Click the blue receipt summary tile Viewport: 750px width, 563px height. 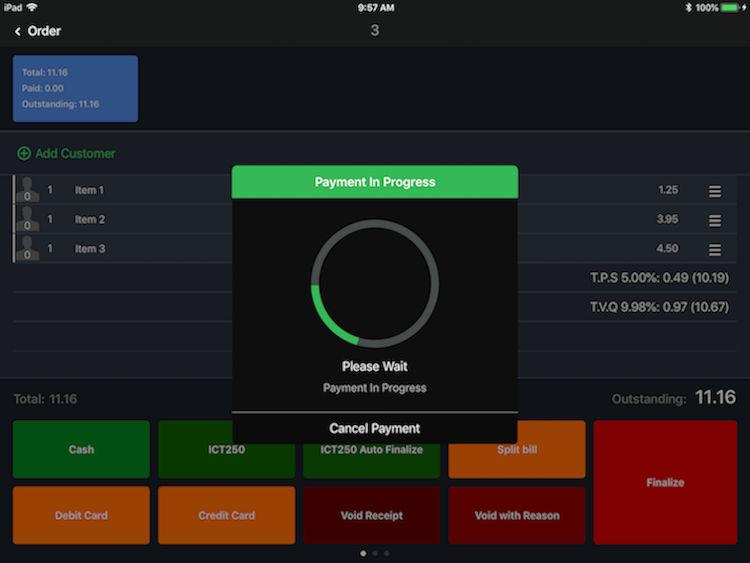[x=75, y=88]
